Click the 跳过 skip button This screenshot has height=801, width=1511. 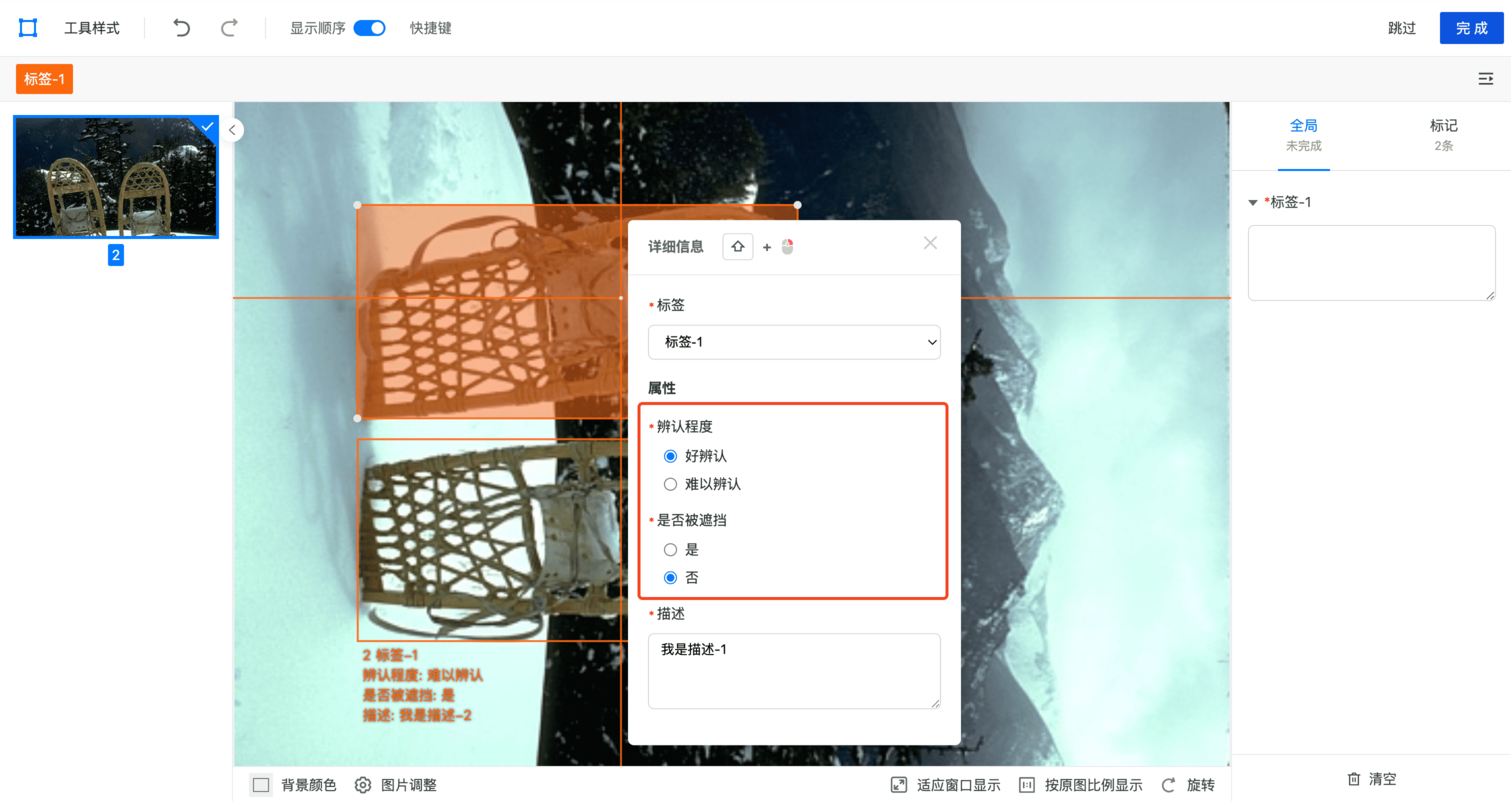coord(1402,28)
